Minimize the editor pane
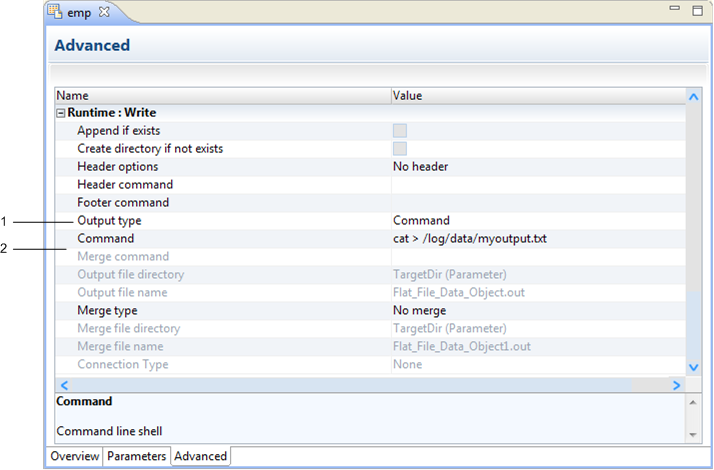The height and width of the screenshot is (470, 714). click(x=674, y=8)
